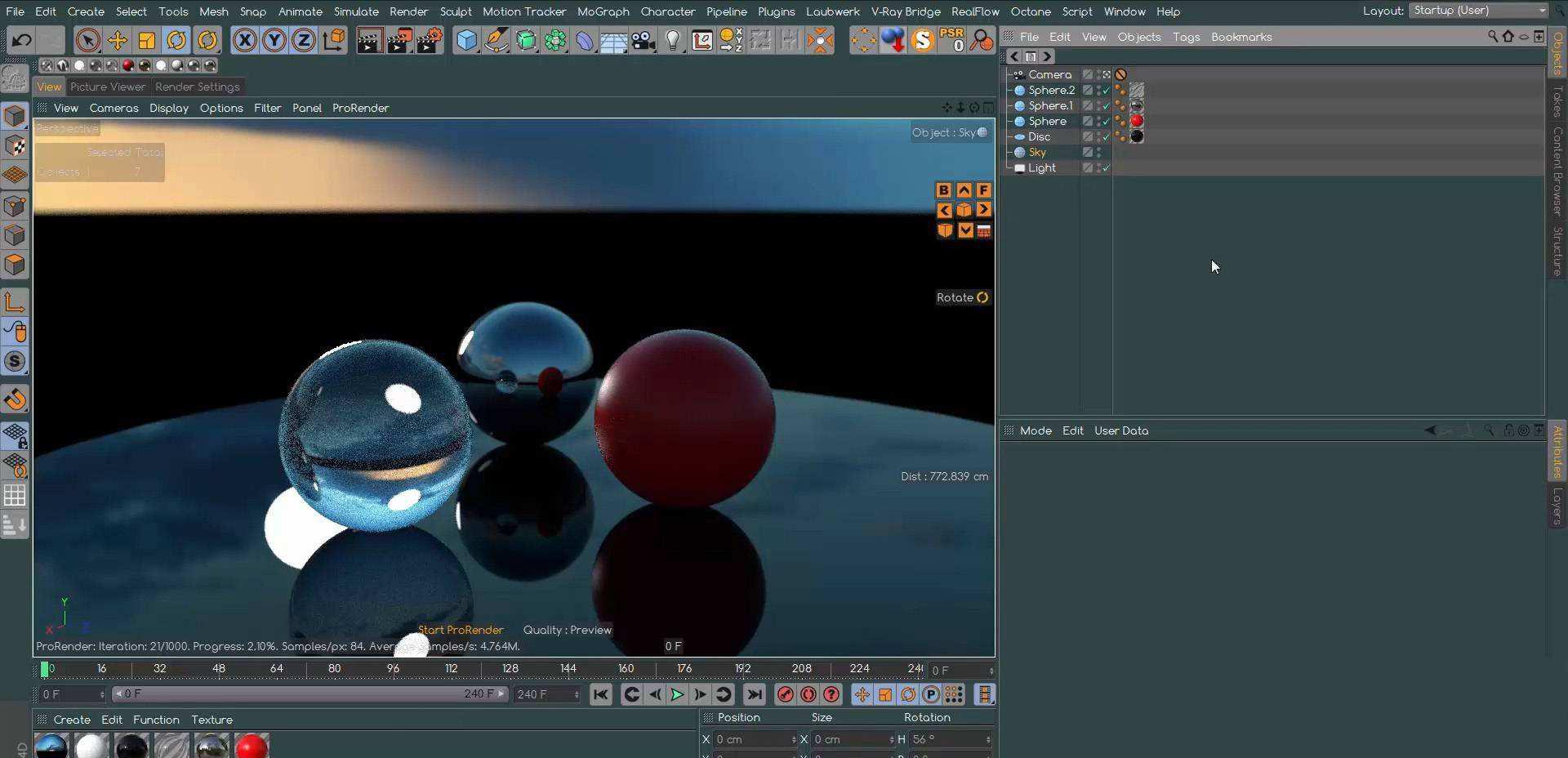Viewport: 1568px width, 758px height.
Task: Open the MoGraph menu
Action: click(x=603, y=11)
